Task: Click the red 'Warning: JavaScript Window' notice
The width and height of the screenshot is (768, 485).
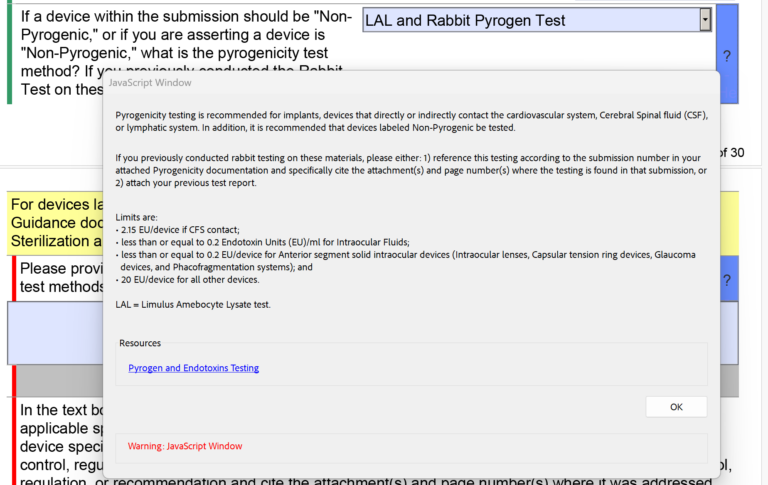Action: pyautogui.click(x=185, y=446)
